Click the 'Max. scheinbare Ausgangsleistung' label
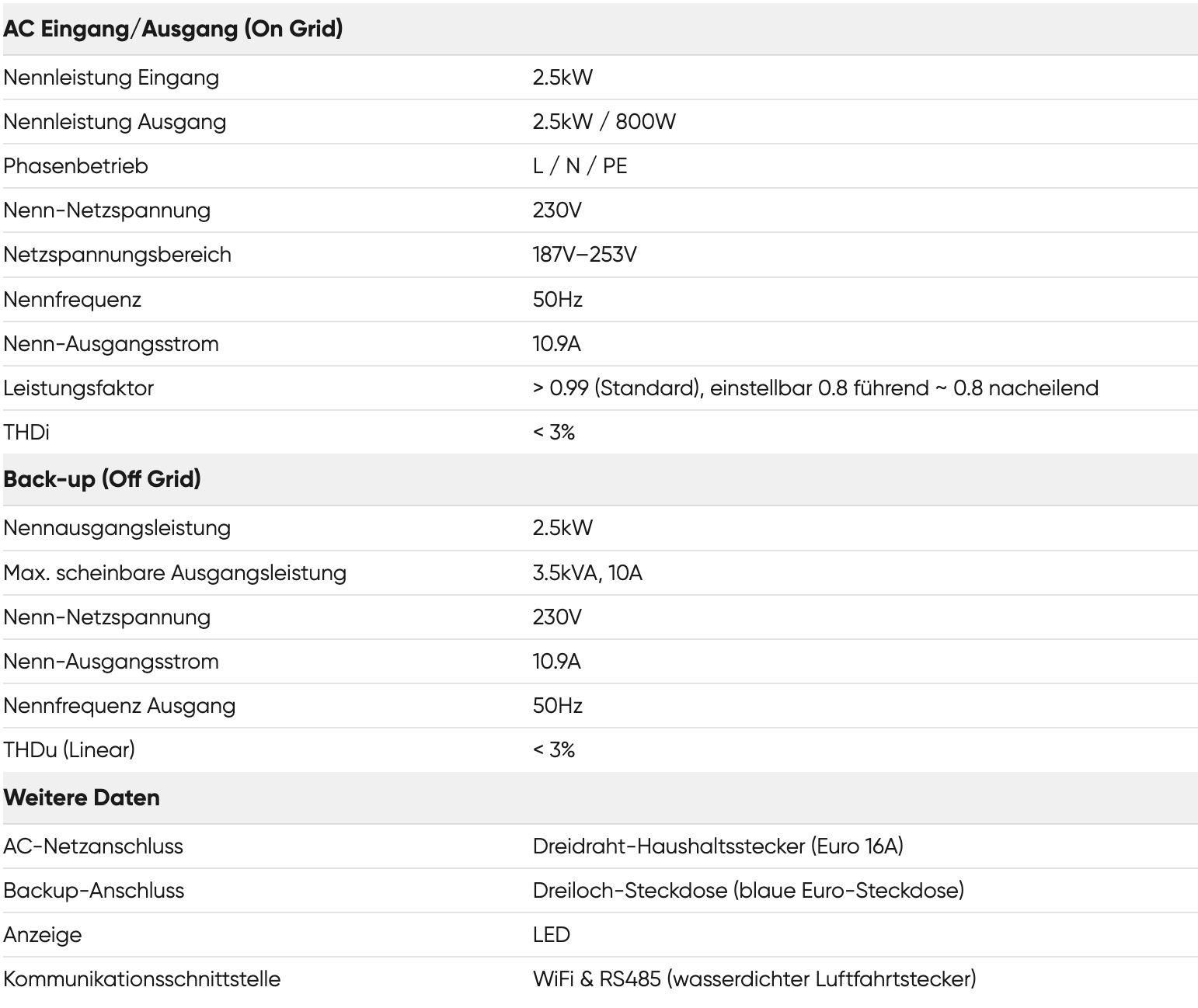Screen dimensions: 1198x1008 (175, 573)
